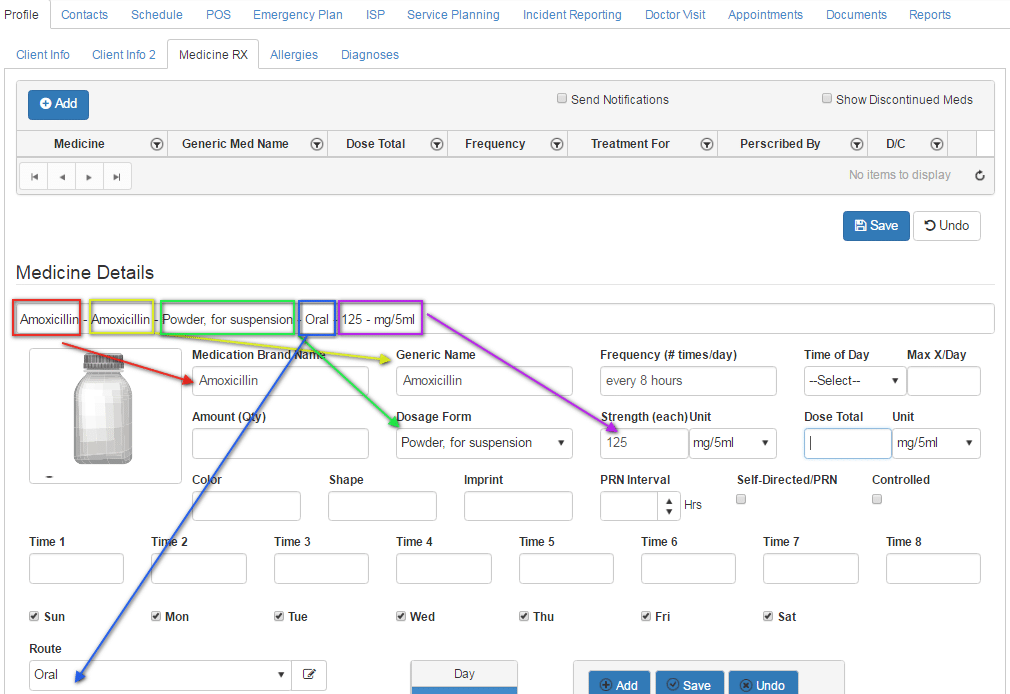Image resolution: width=1010 pixels, height=694 pixels.
Task: Tick the Controlled checkbox
Action: point(877,499)
